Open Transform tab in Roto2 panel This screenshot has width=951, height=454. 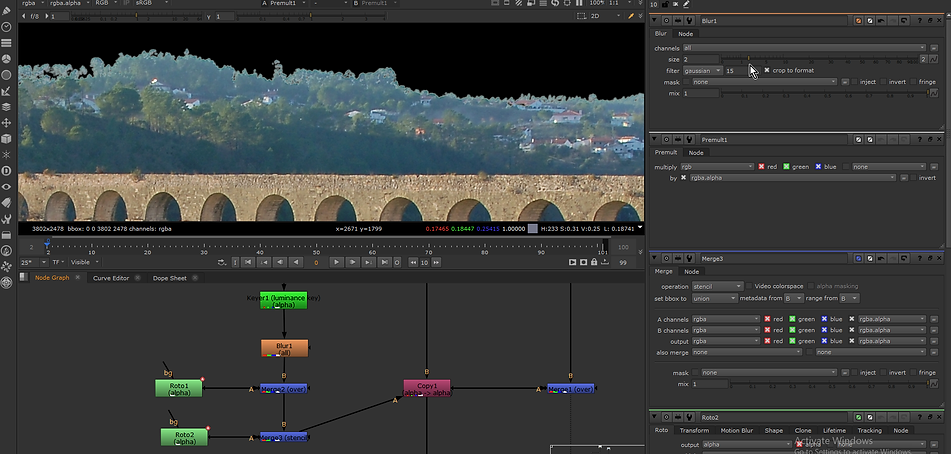pos(694,430)
